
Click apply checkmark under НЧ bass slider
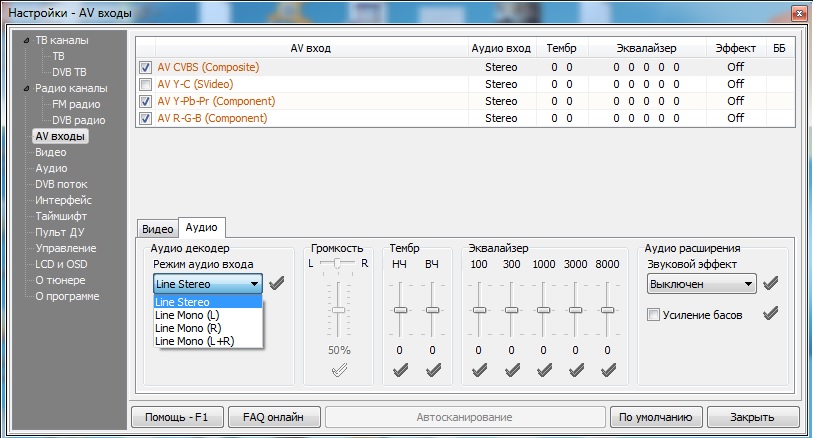[400, 371]
